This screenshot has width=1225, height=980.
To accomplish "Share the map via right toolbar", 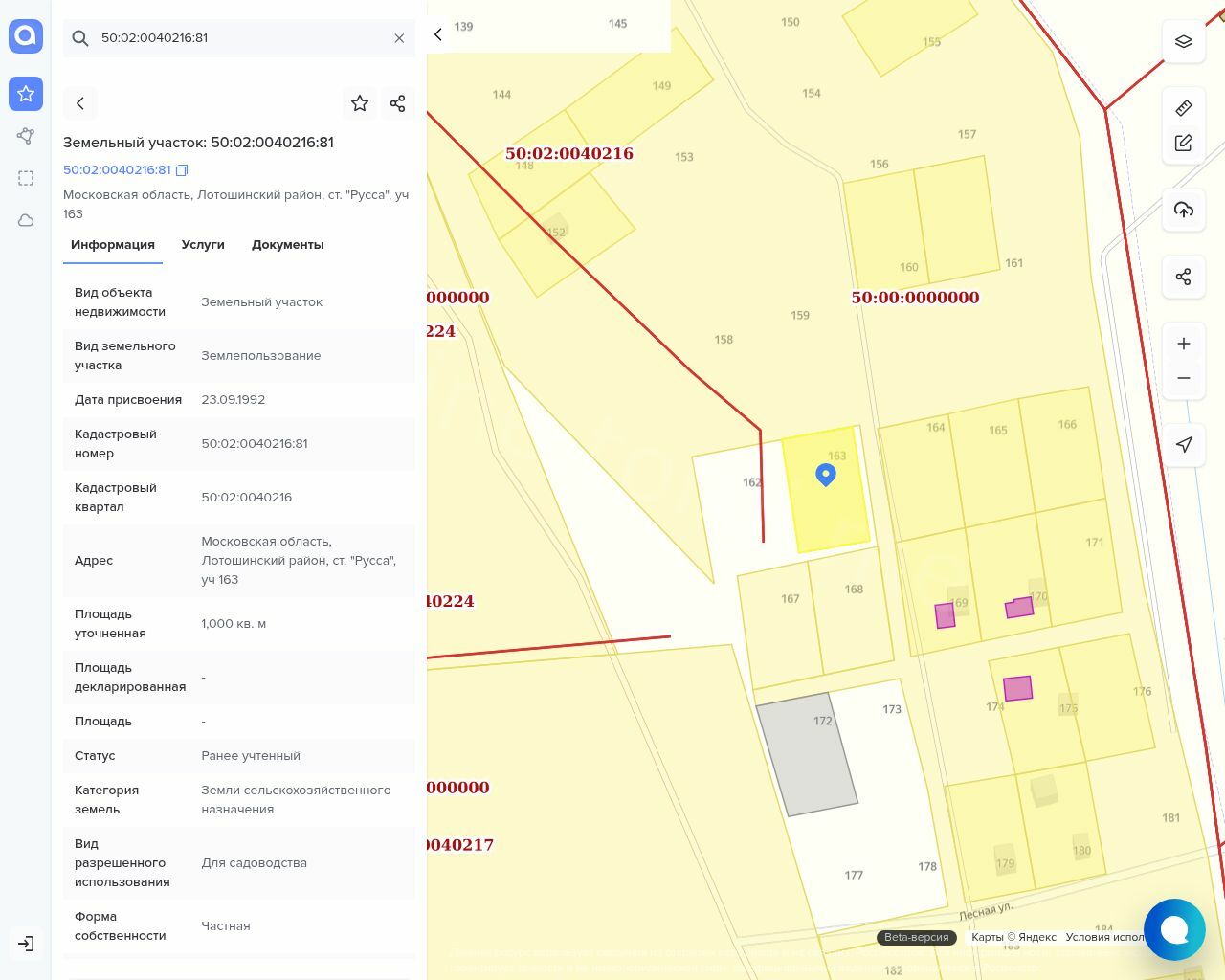I will coord(1184,277).
